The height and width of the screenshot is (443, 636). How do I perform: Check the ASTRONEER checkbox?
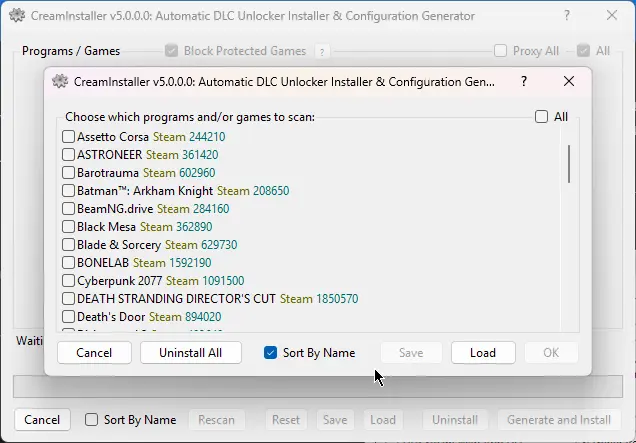[x=68, y=155]
